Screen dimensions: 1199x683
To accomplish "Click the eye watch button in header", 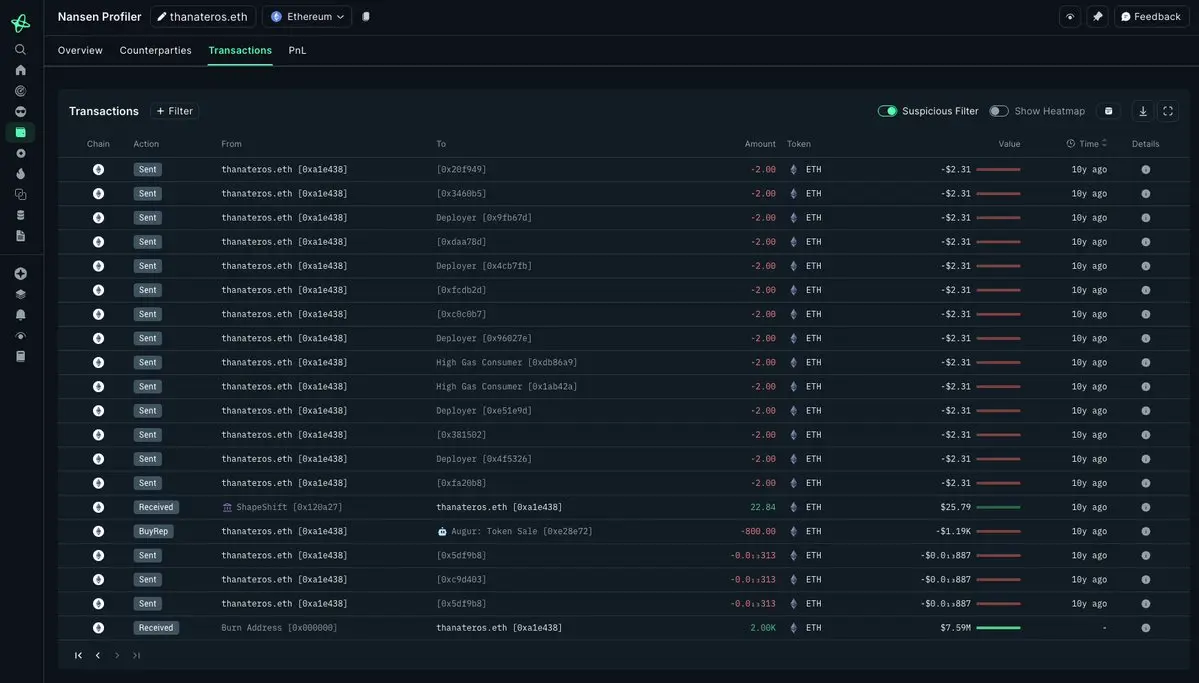I will [x=1070, y=17].
